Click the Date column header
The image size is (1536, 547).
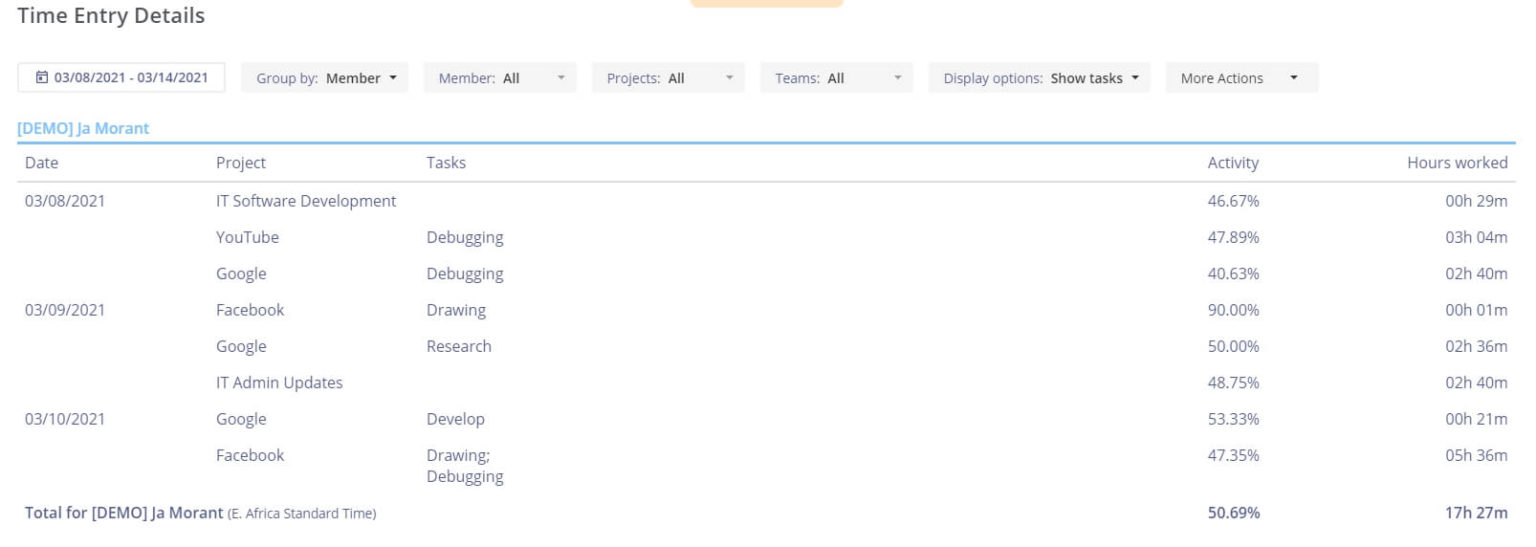[x=42, y=163]
